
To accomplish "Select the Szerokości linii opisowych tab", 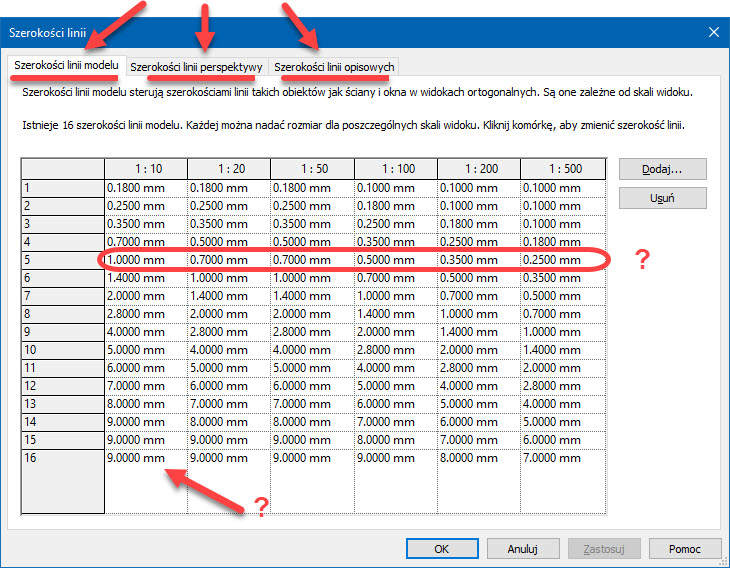I will pyautogui.click(x=334, y=67).
